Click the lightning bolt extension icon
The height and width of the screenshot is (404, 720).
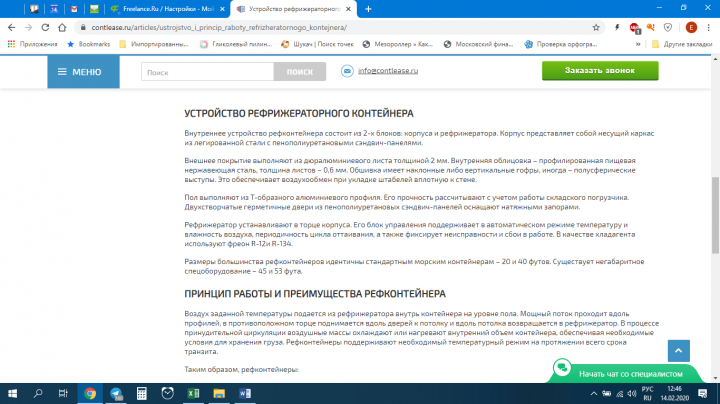click(x=617, y=28)
